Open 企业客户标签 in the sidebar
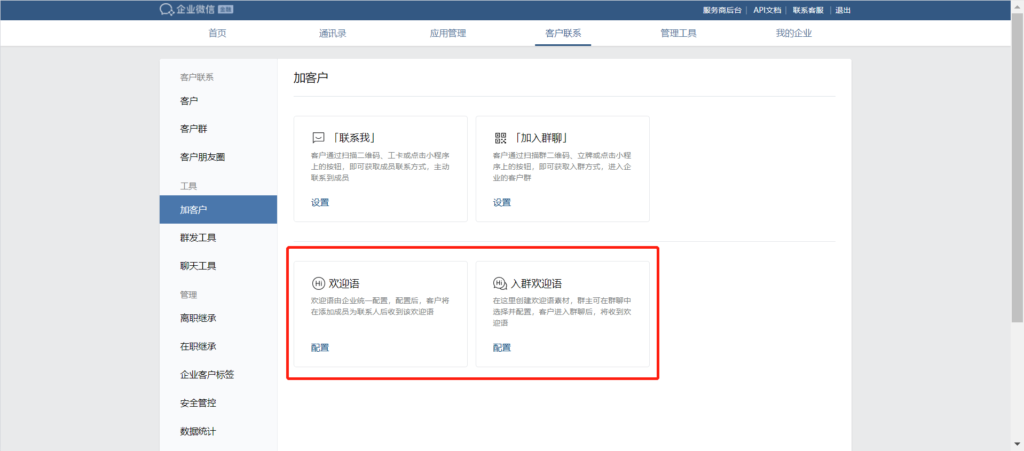Image resolution: width=1024 pixels, height=451 pixels. point(207,374)
